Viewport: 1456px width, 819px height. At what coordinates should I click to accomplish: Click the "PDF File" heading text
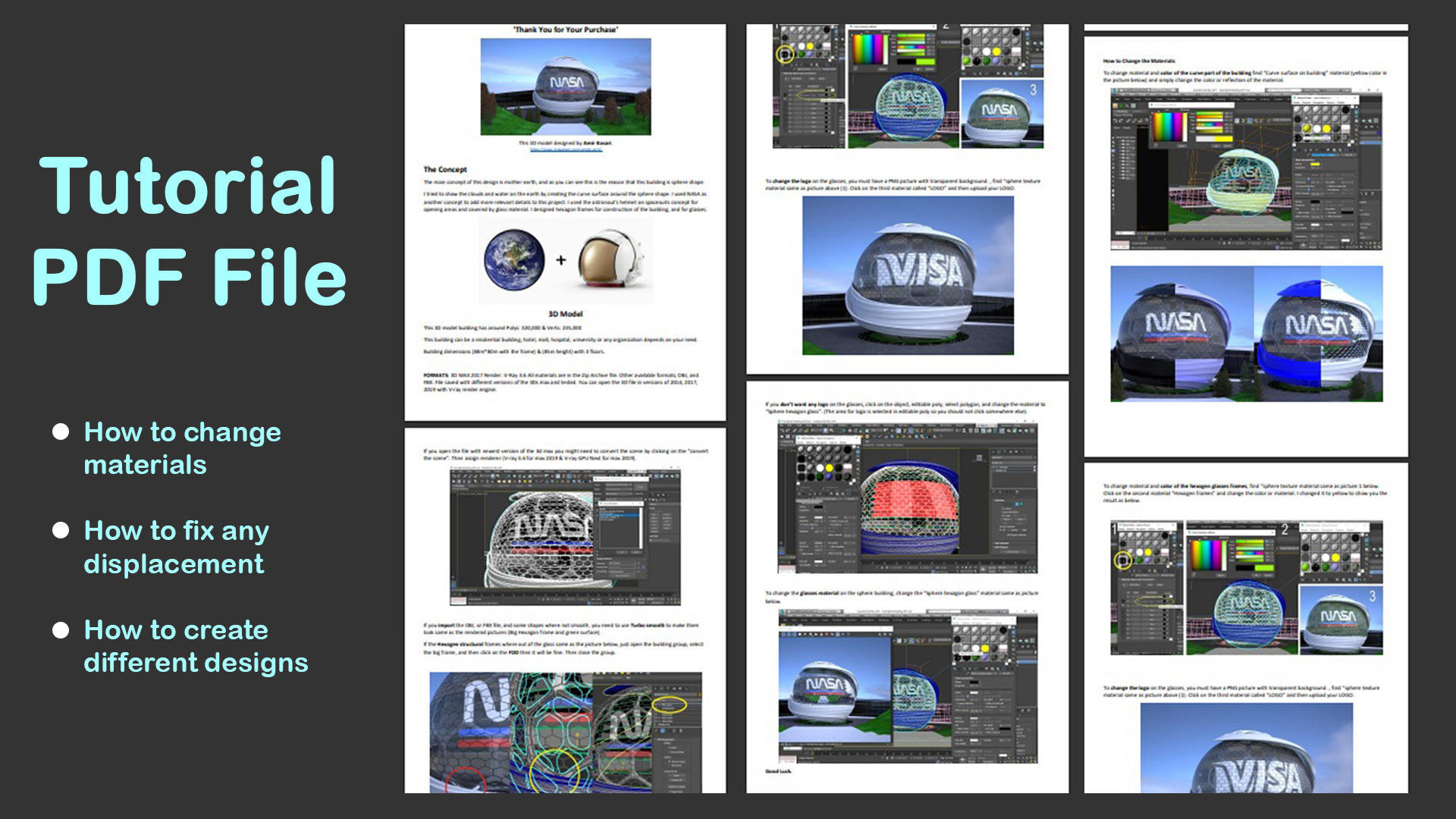[190, 277]
